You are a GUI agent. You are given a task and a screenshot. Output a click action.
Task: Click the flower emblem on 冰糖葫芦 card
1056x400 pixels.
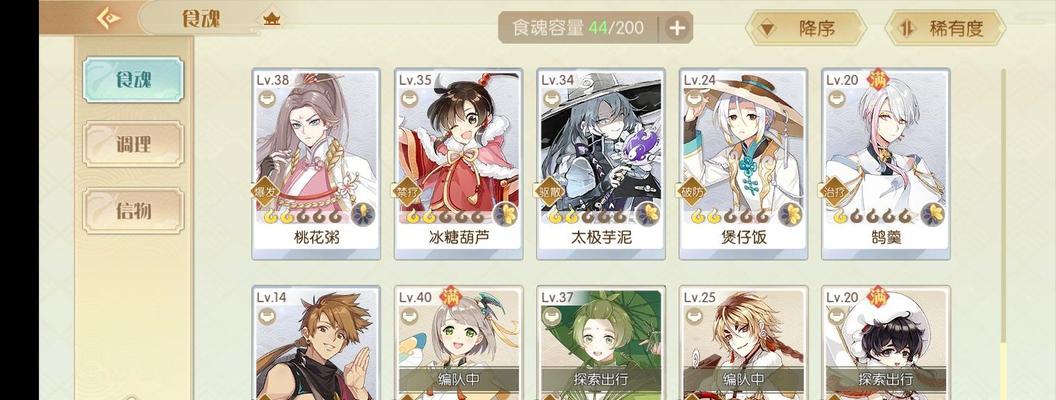pos(506,214)
